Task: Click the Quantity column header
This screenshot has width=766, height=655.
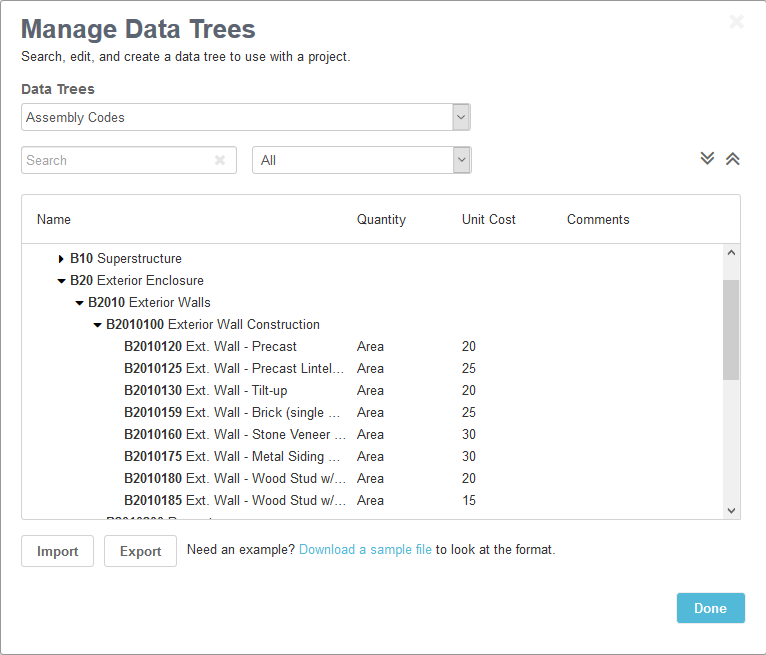Action: pos(381,219)
